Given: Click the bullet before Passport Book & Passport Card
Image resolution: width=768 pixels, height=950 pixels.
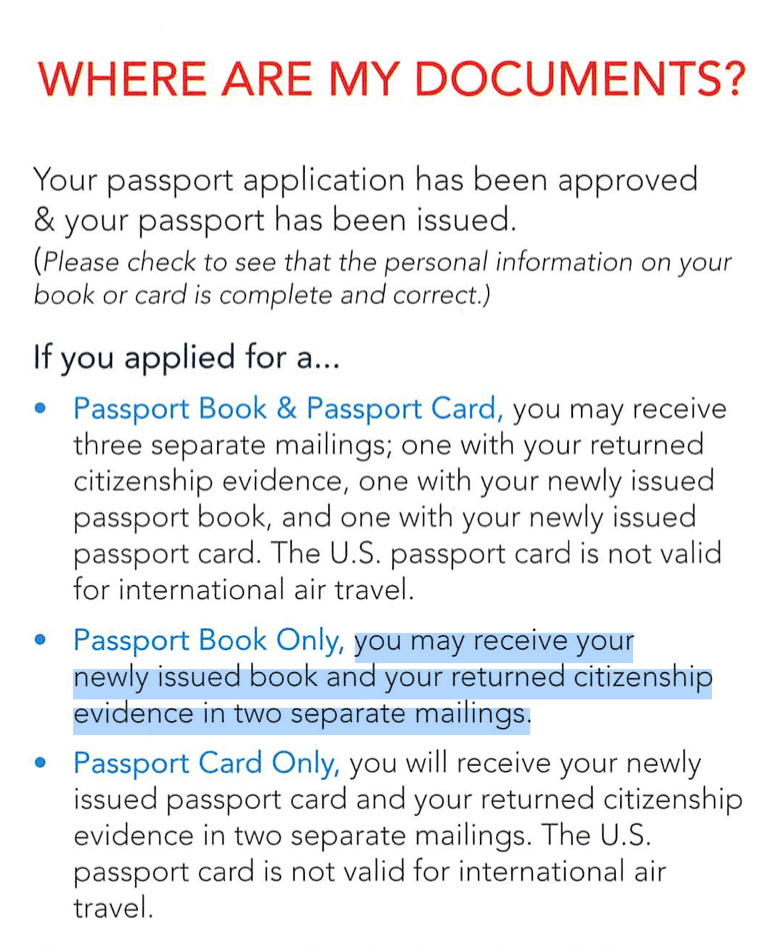Looking at the screenshot, I should (40, 409).
